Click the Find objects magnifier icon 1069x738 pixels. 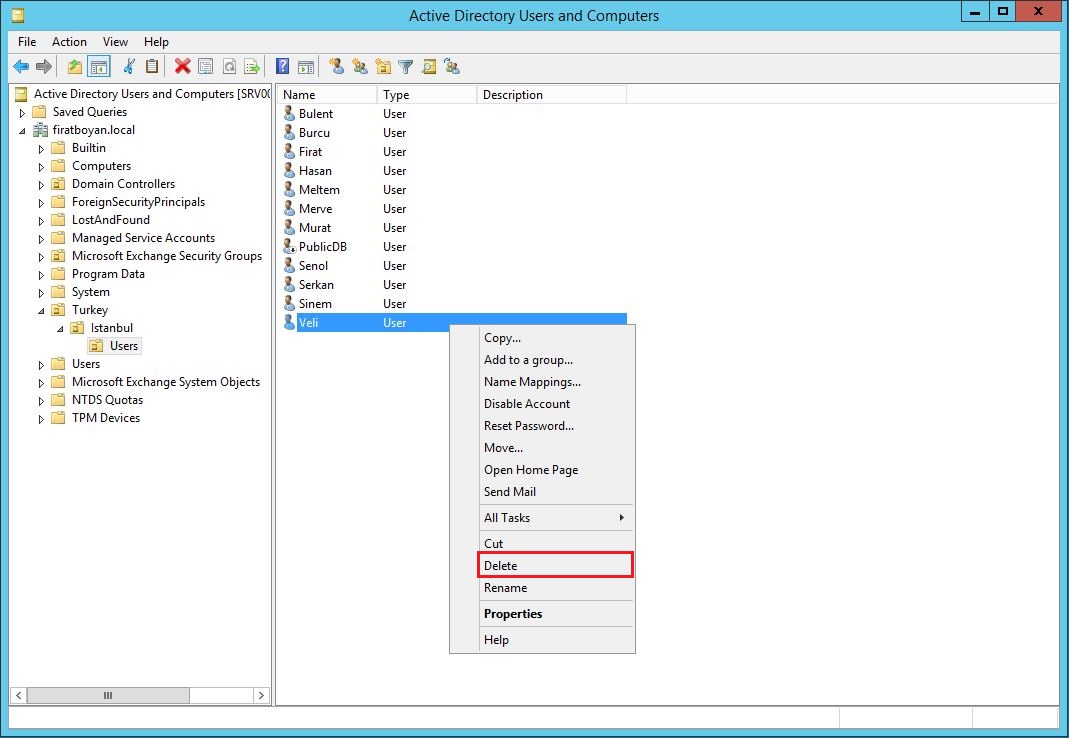tap(429, 67)
